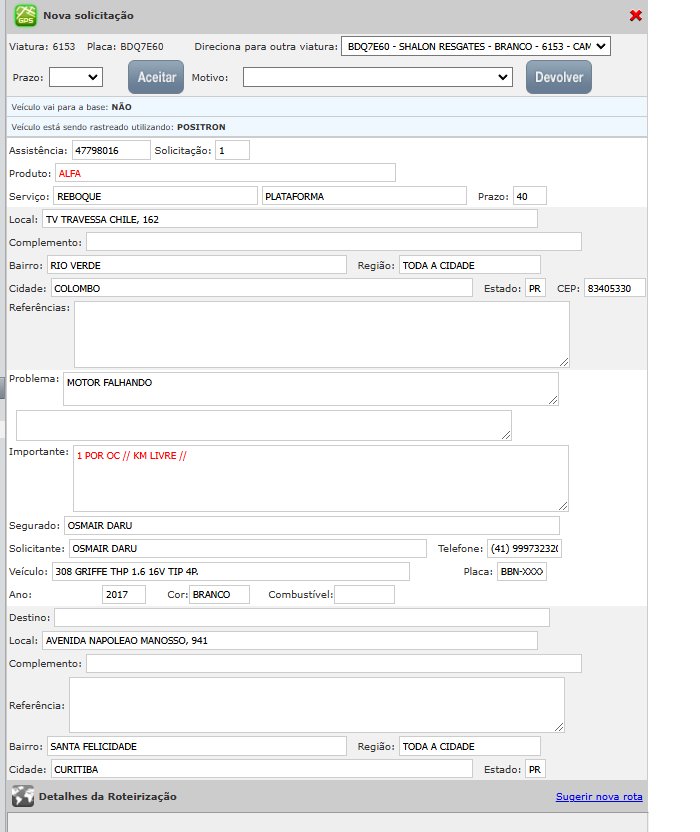Image resolution: width=700 pixels, height=832 pixels.
Task: Click the Estado field next to COLOMBO
Action: click(535, 288)
